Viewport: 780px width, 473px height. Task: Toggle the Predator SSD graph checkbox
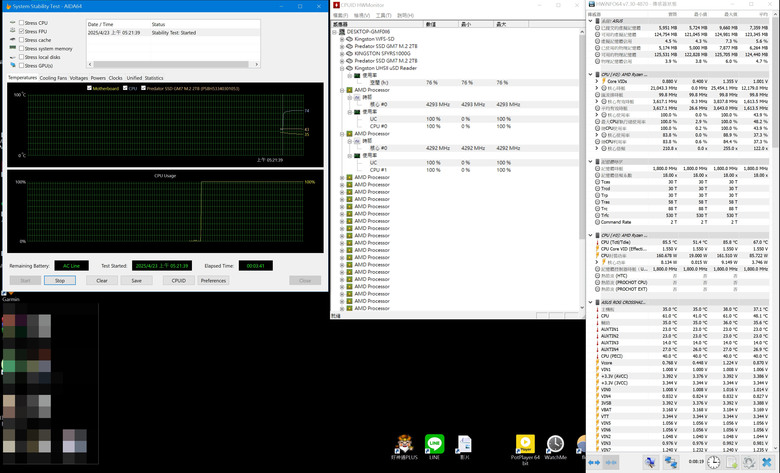[143, 88]
